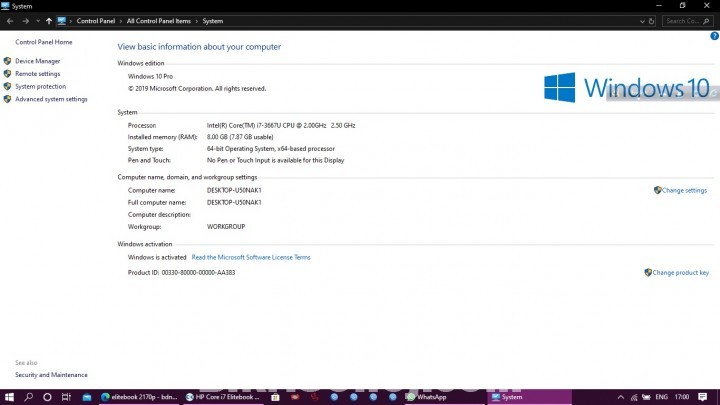Click the search magnifier icon
This screenshot has width=720, height=405.
coord(706,21)
